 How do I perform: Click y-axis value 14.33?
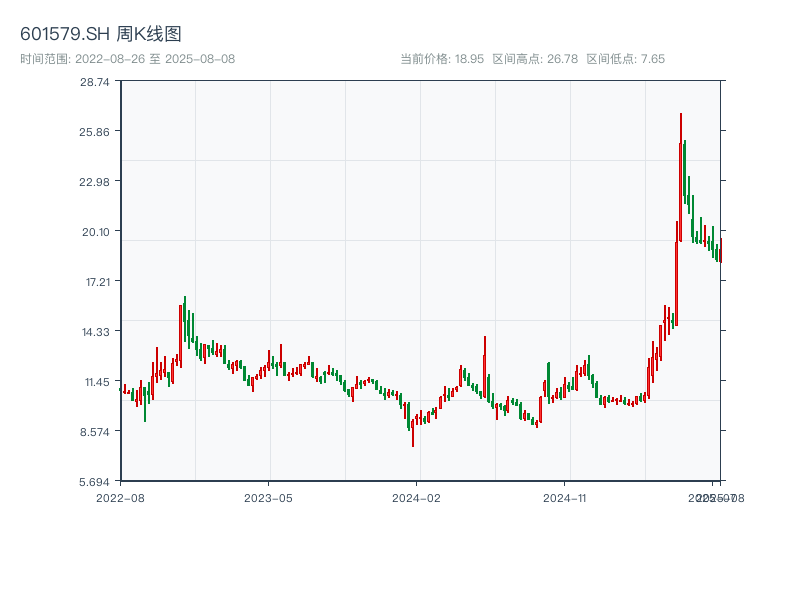(x=96, y=332)
